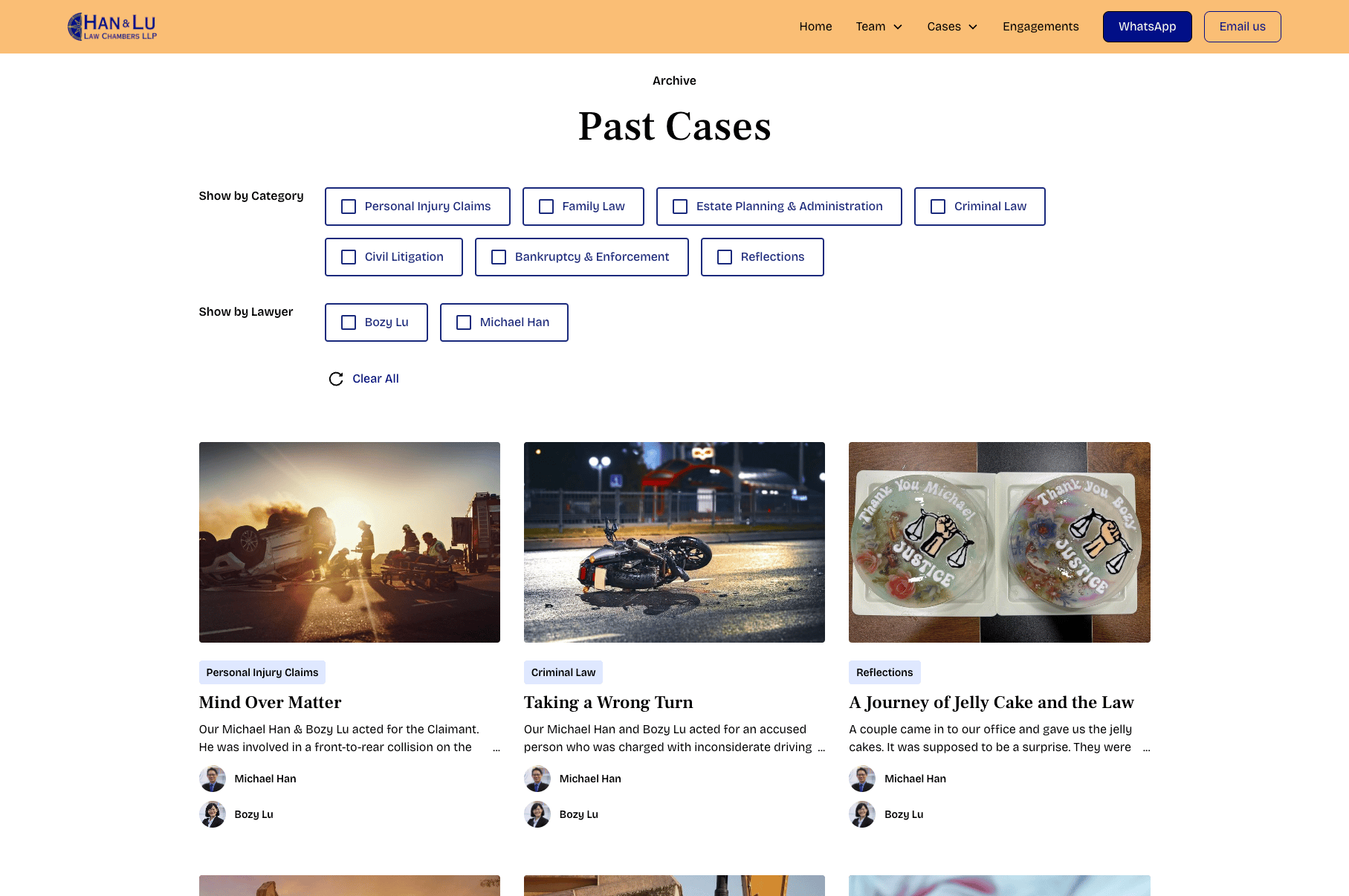1349x896 pixels.
Task: Expand the Cases dropdown menu
Action: tap(953, 27)
